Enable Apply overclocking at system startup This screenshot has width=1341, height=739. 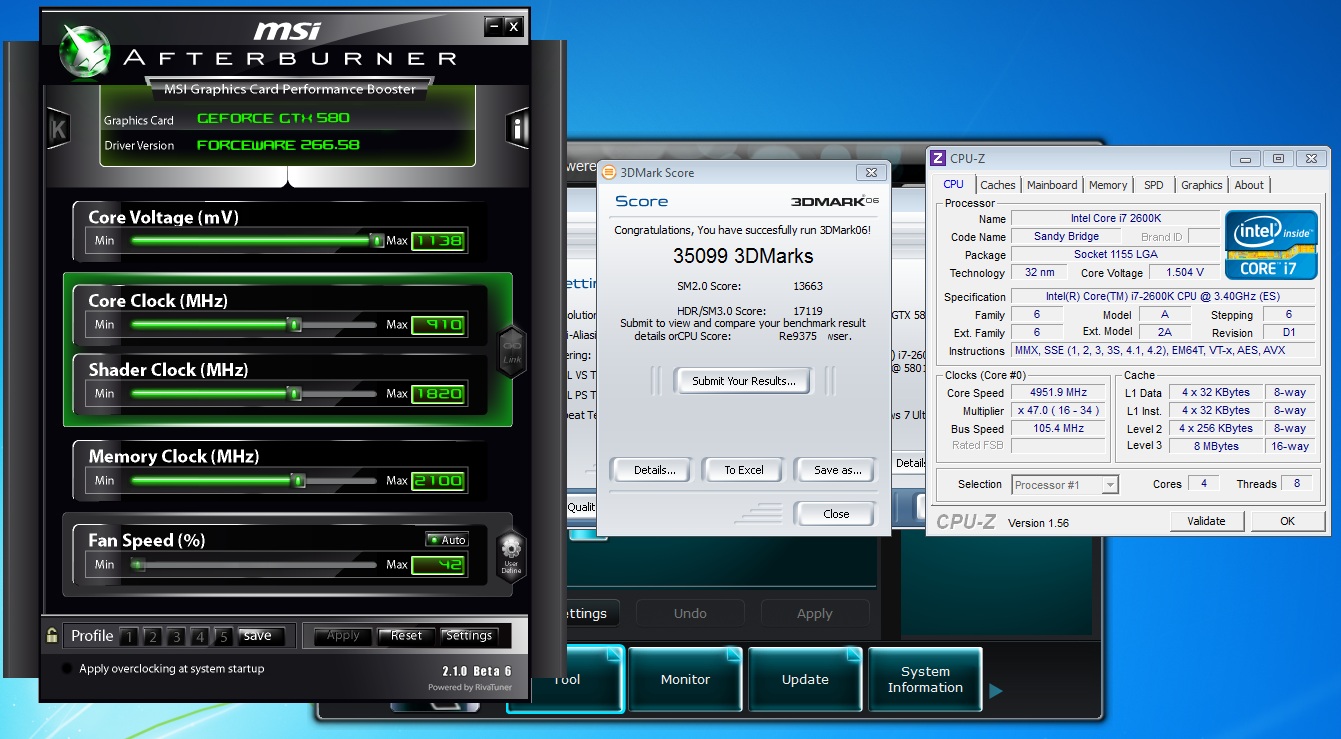click(x=67, y=669)
